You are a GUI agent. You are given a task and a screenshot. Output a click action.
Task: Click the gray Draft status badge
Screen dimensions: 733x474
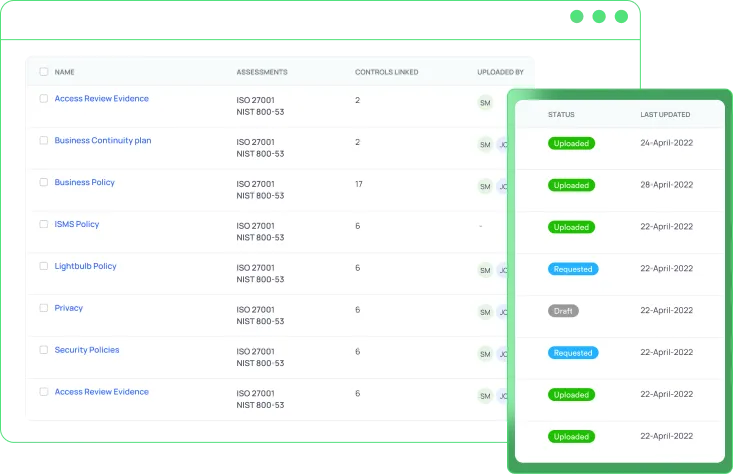563,311
